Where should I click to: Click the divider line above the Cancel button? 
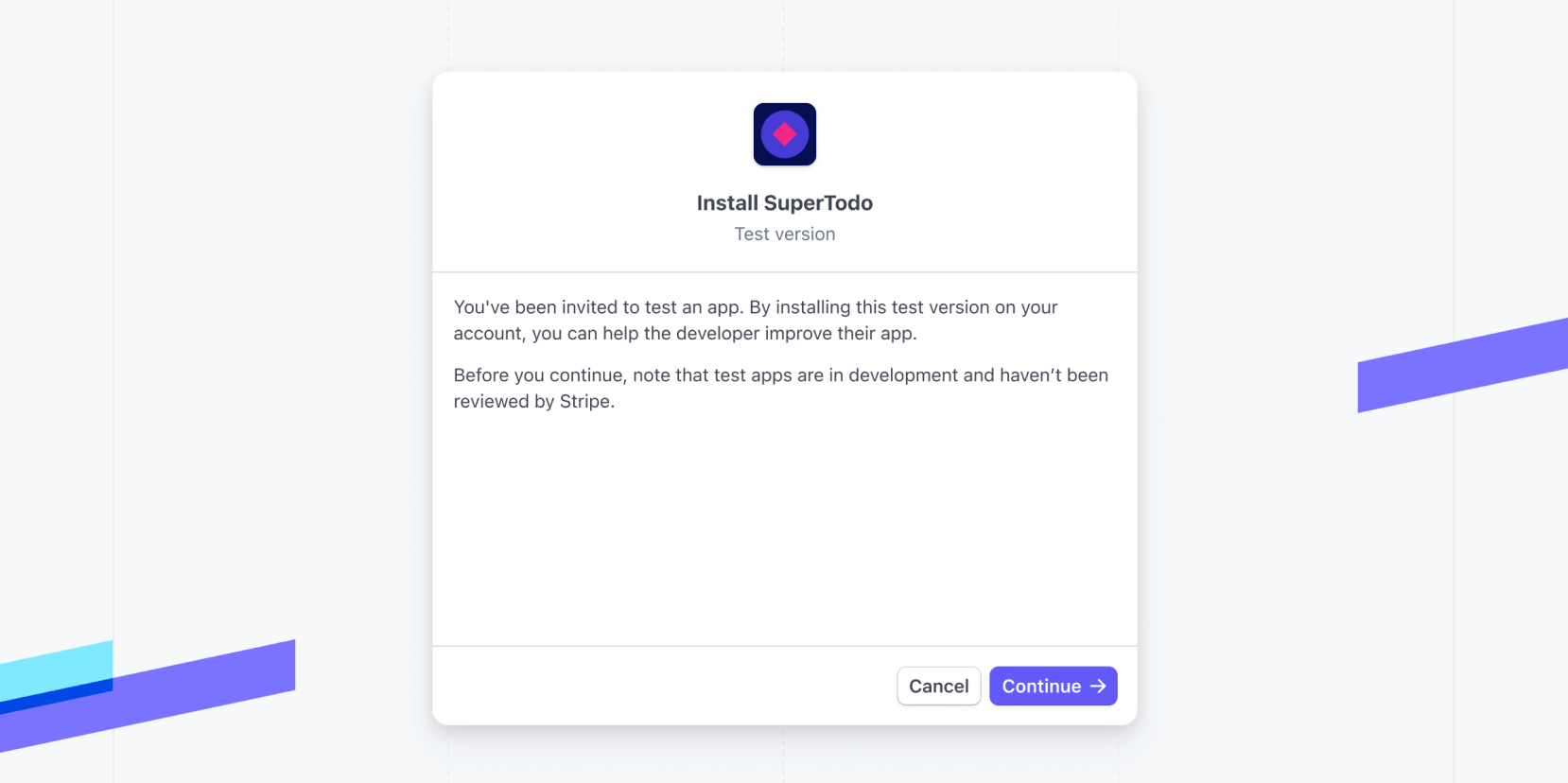pos(784,646)
